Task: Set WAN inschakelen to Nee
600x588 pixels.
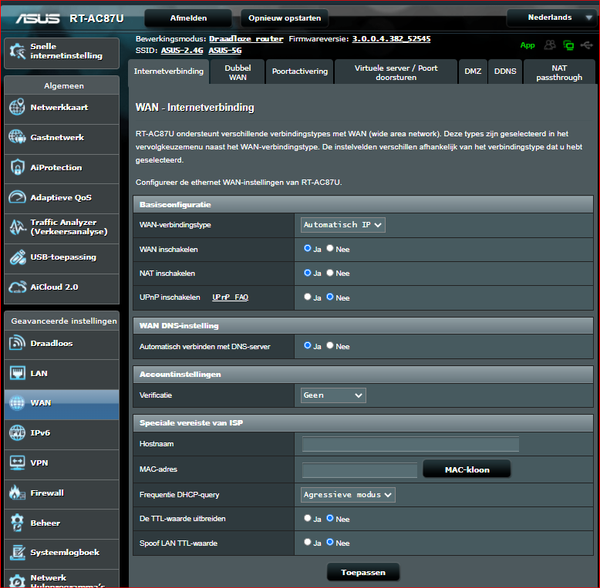Action: [x=330, y=248]
